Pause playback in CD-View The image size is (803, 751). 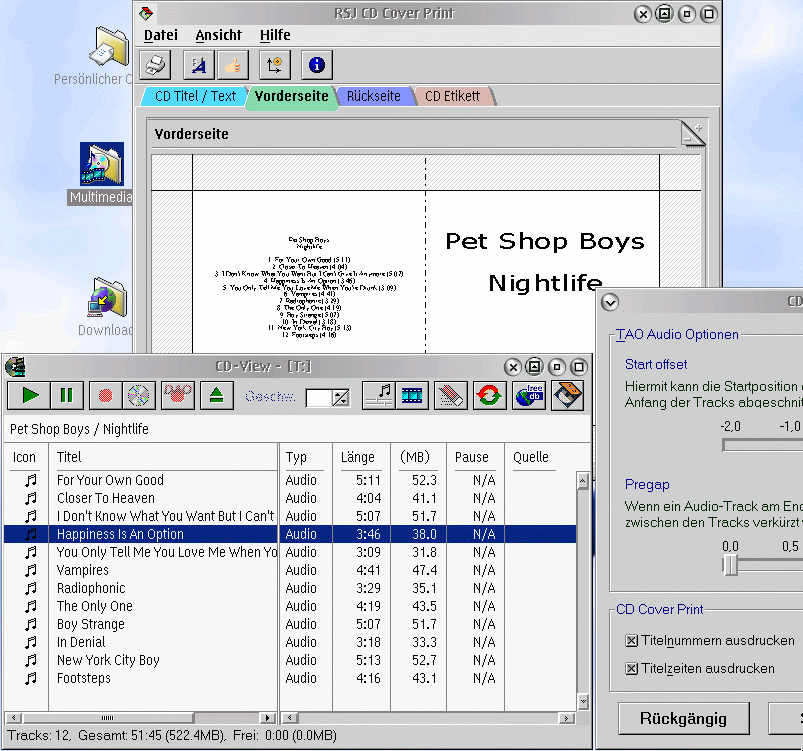click(x=67, y=395)
